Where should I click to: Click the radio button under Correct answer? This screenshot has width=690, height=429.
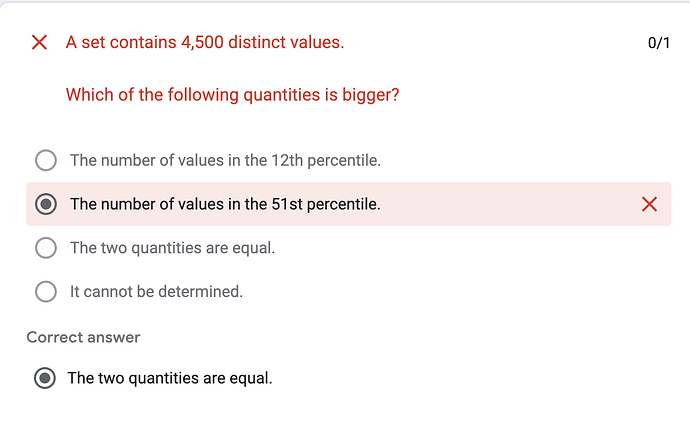point(44,378)
